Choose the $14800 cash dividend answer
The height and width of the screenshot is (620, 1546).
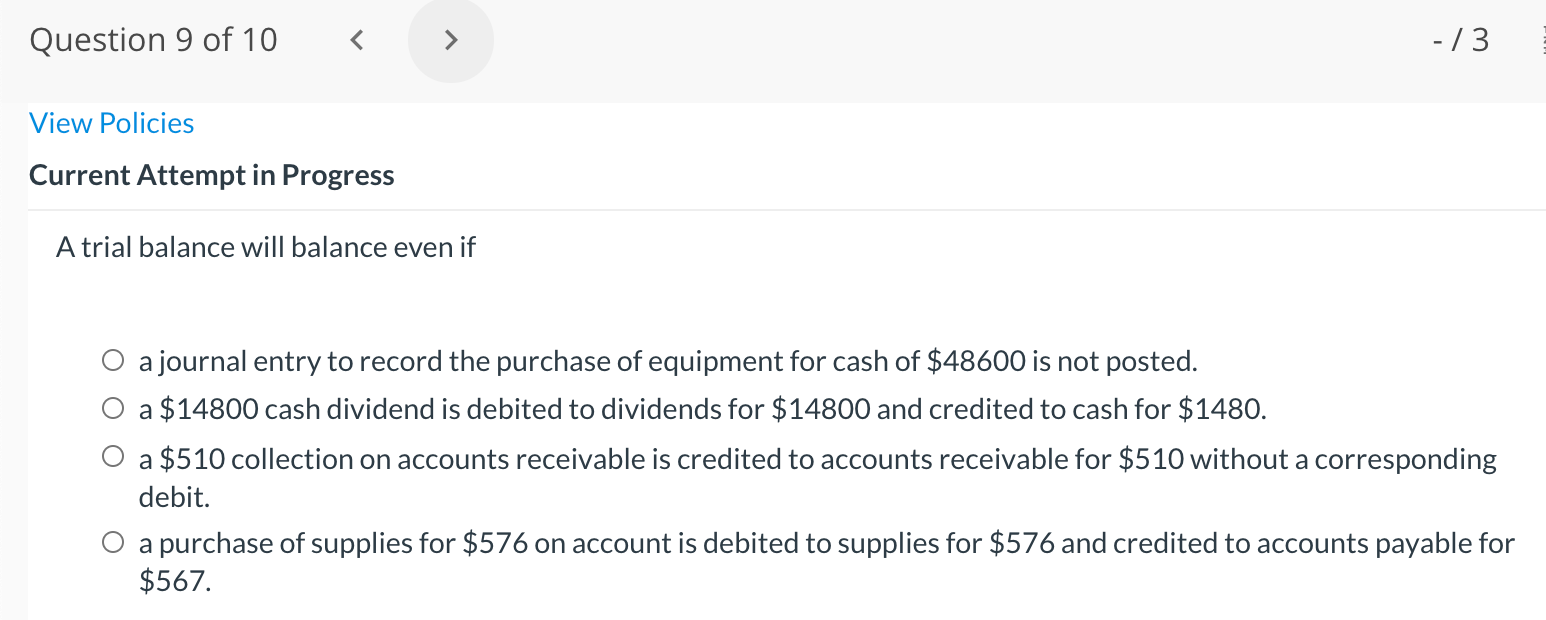click(112, 408)
